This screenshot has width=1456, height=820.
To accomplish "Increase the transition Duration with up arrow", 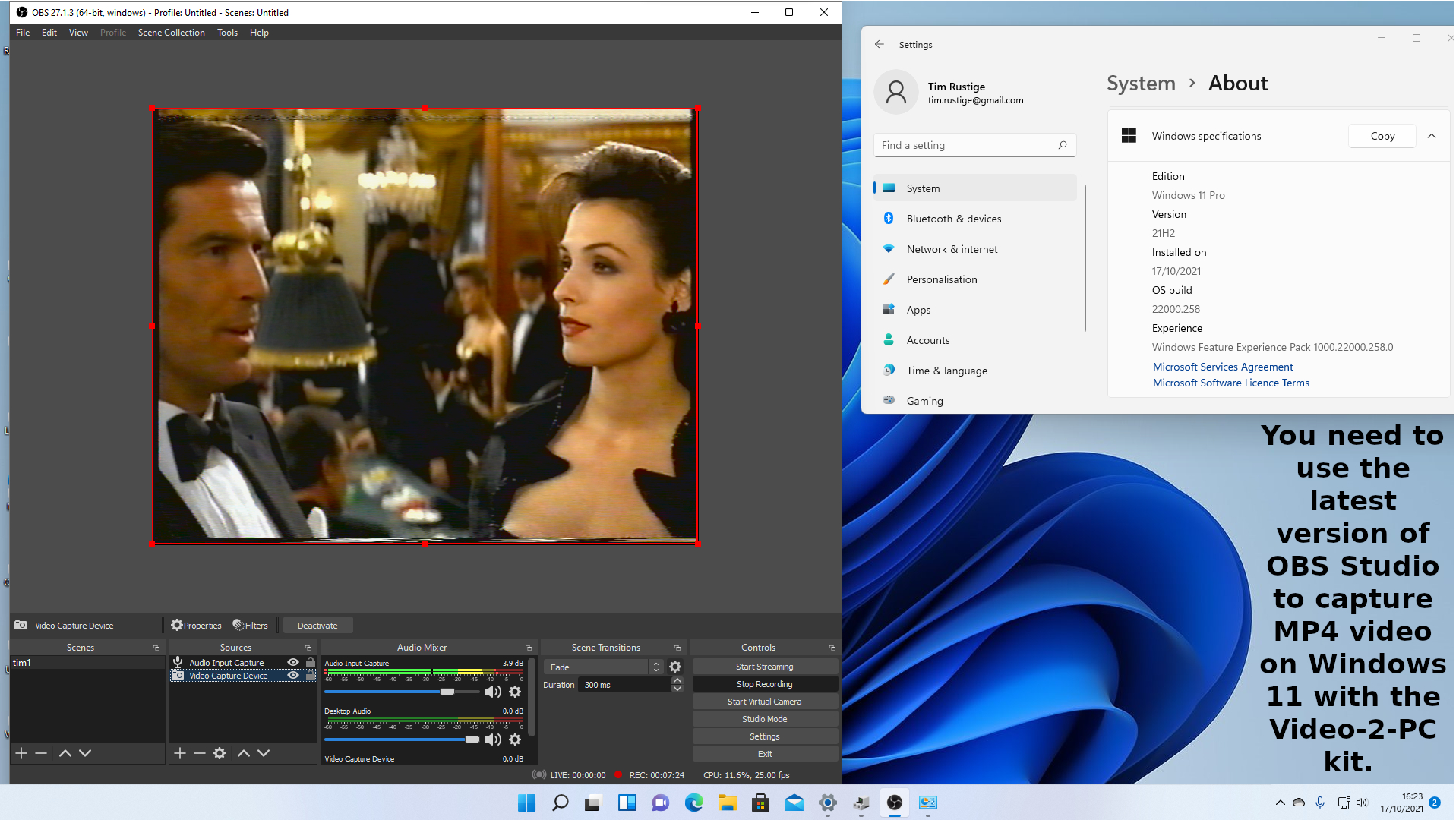I will 677,681.
